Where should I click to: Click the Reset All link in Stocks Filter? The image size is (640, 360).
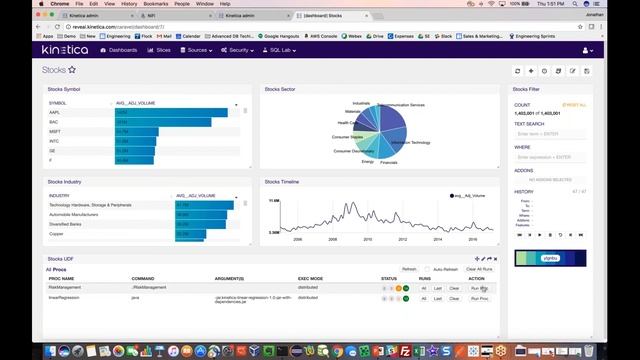point(574,105)
